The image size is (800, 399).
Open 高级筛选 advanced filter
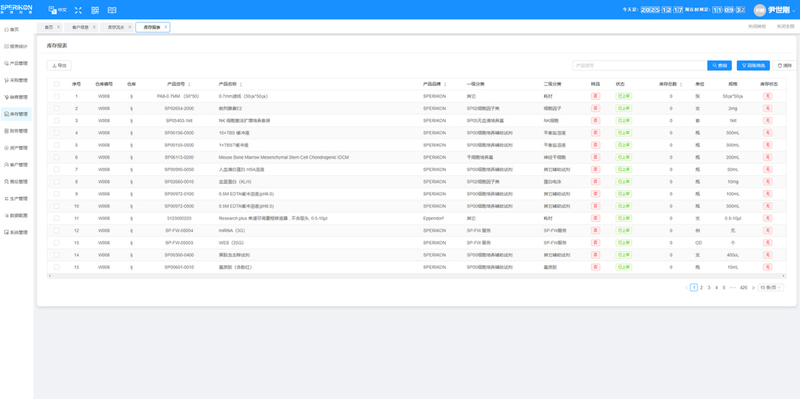[x=753, y=65]
